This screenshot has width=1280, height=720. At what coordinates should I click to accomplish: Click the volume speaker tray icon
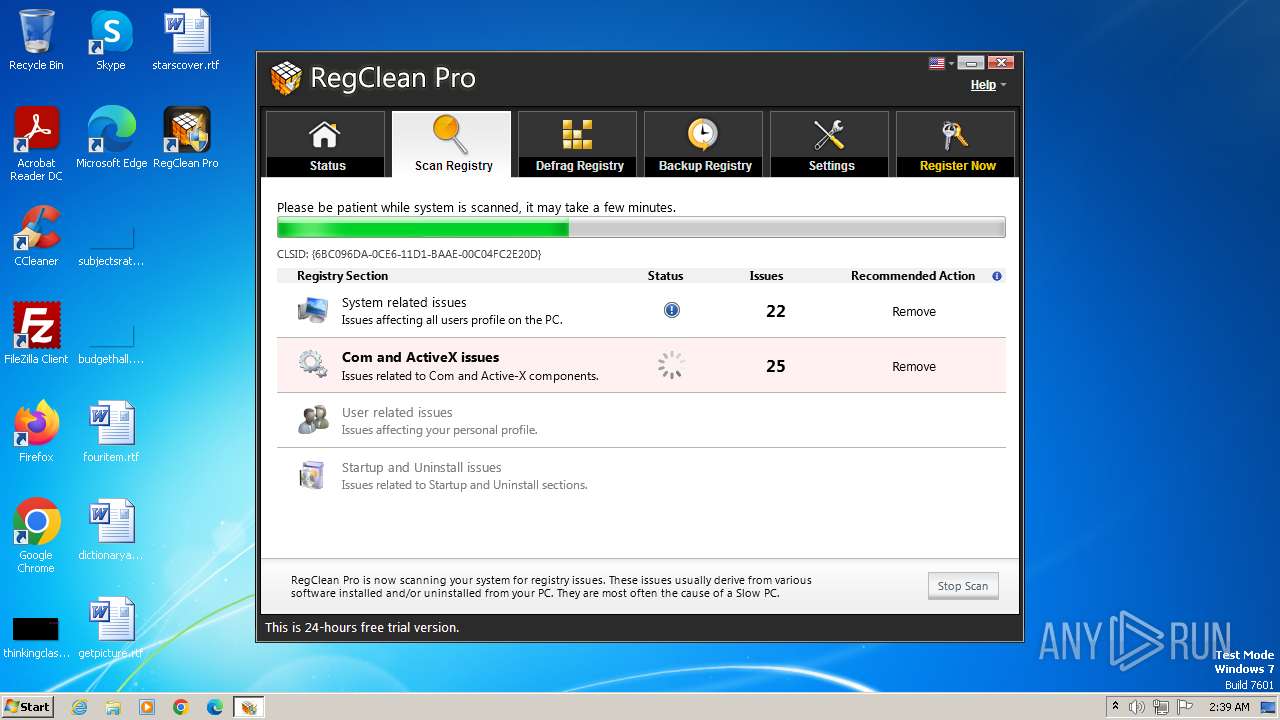pos(1136,707)
